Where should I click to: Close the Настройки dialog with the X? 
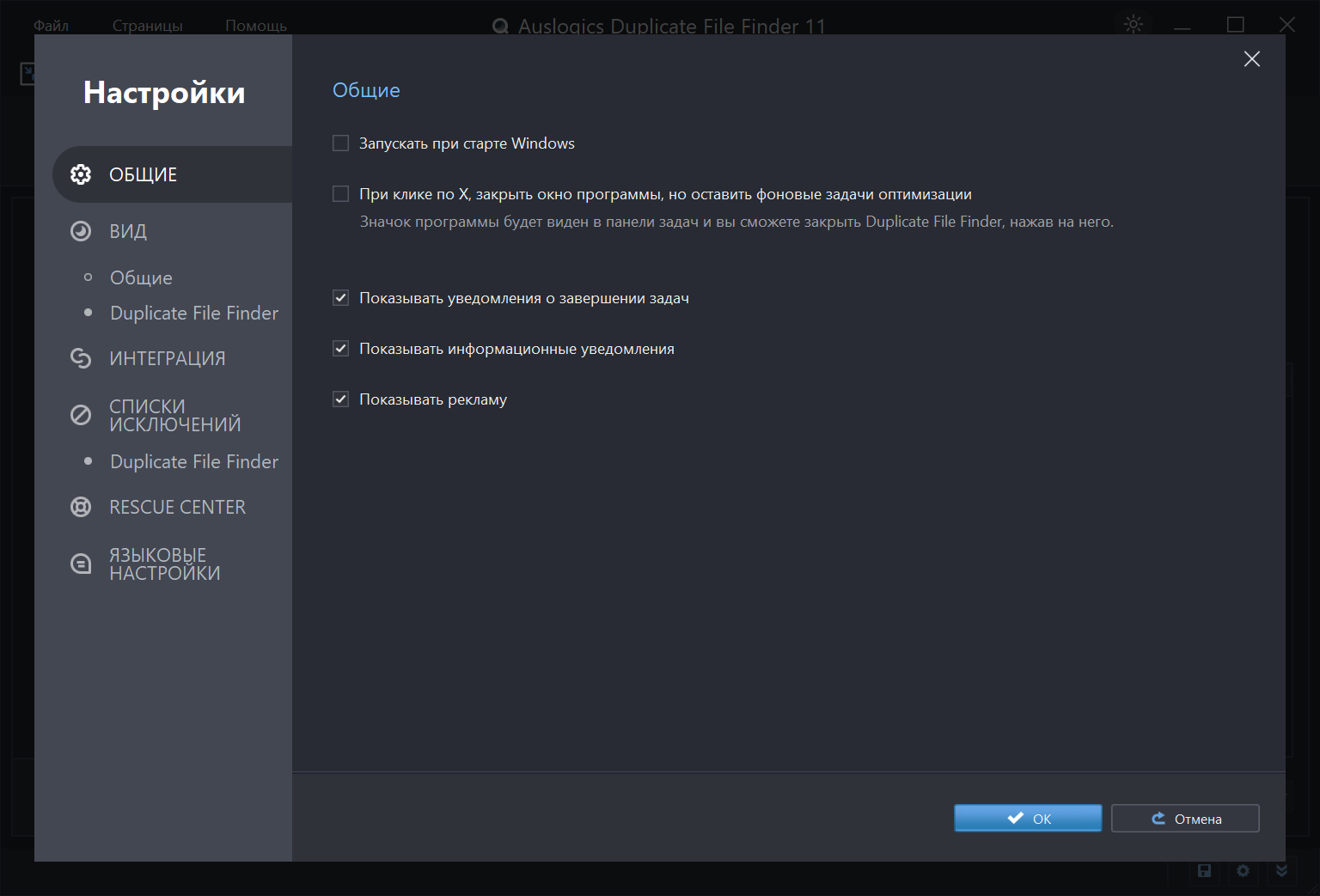tap(1251, 58)
